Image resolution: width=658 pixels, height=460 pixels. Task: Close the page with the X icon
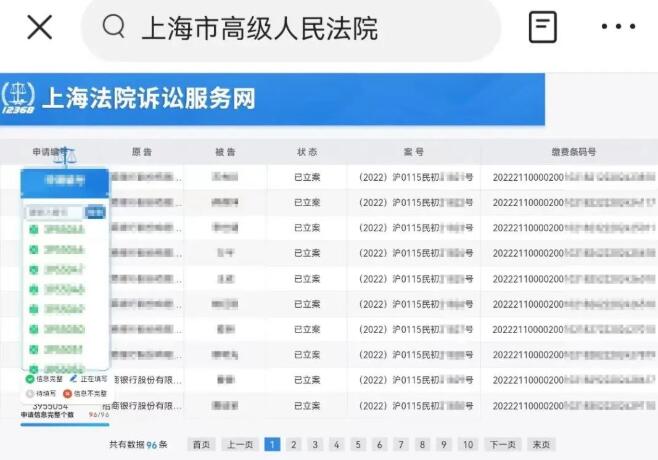[39, 27]
